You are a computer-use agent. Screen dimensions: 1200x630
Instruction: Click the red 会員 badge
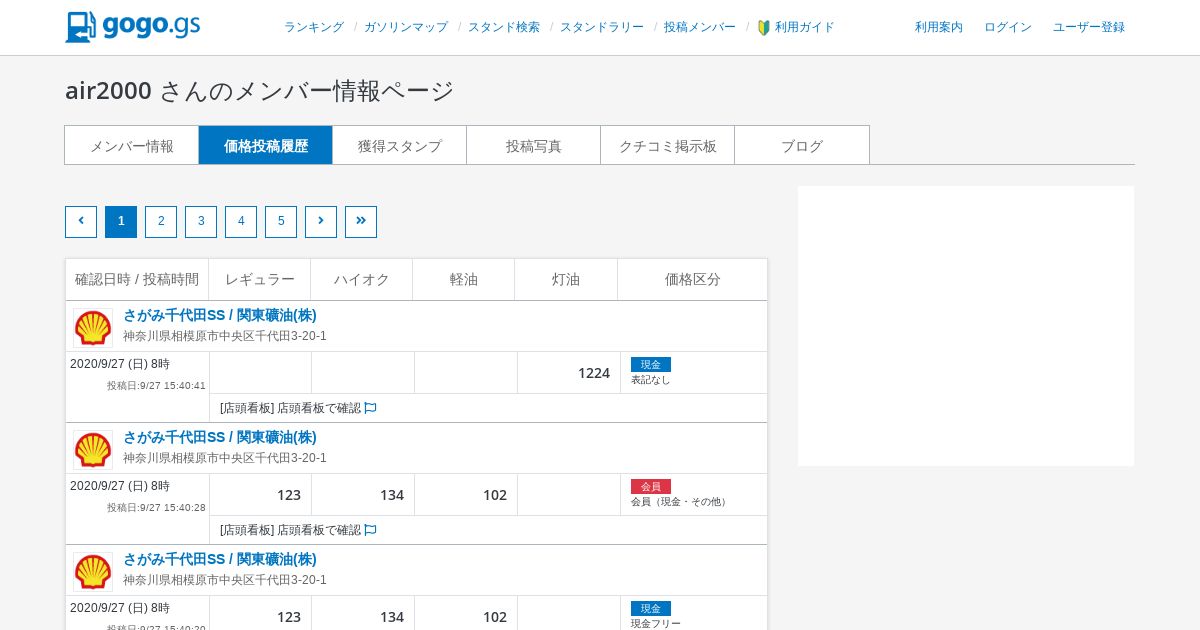click(651, 486)
